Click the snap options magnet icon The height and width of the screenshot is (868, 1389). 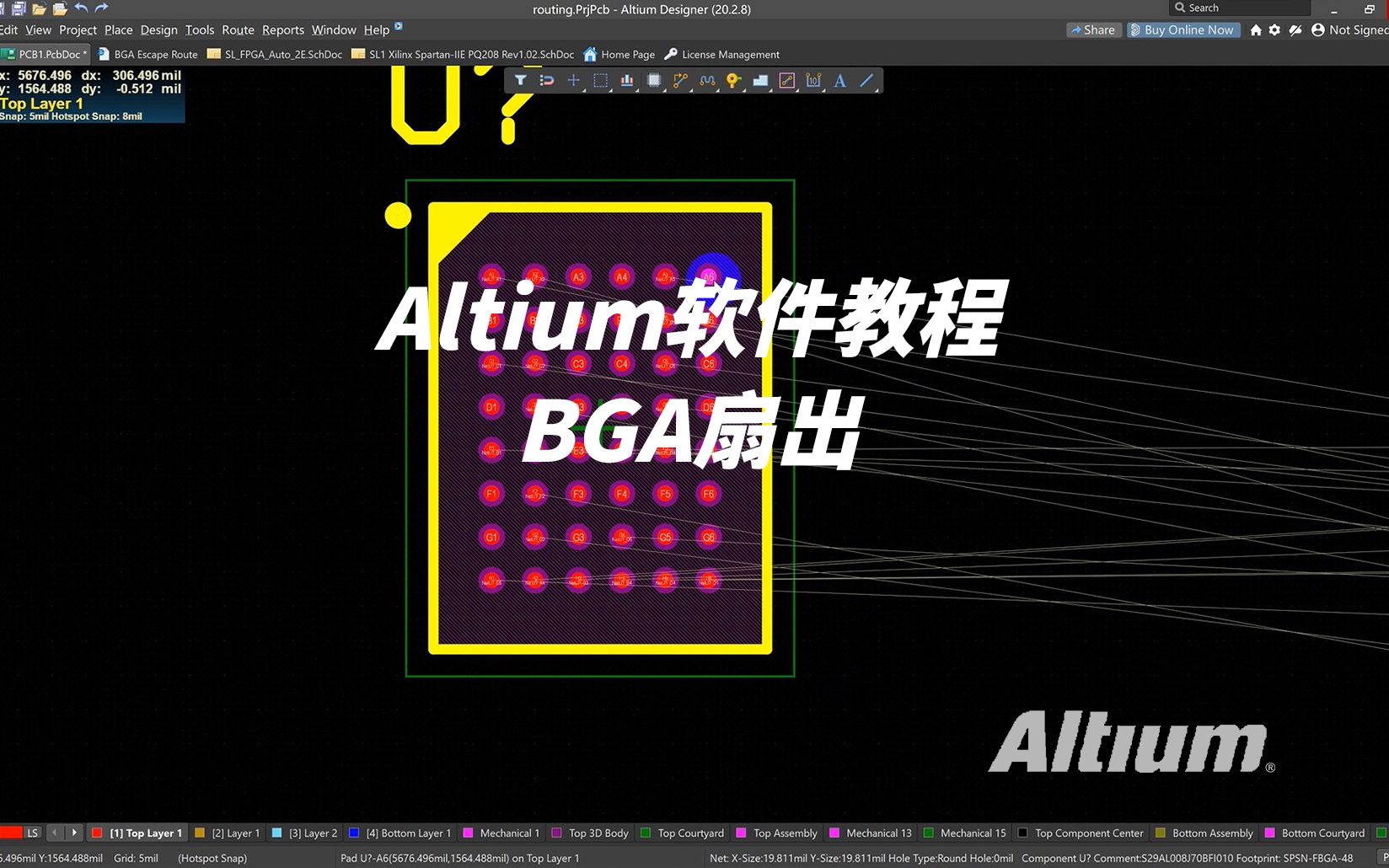coord(547,81)
